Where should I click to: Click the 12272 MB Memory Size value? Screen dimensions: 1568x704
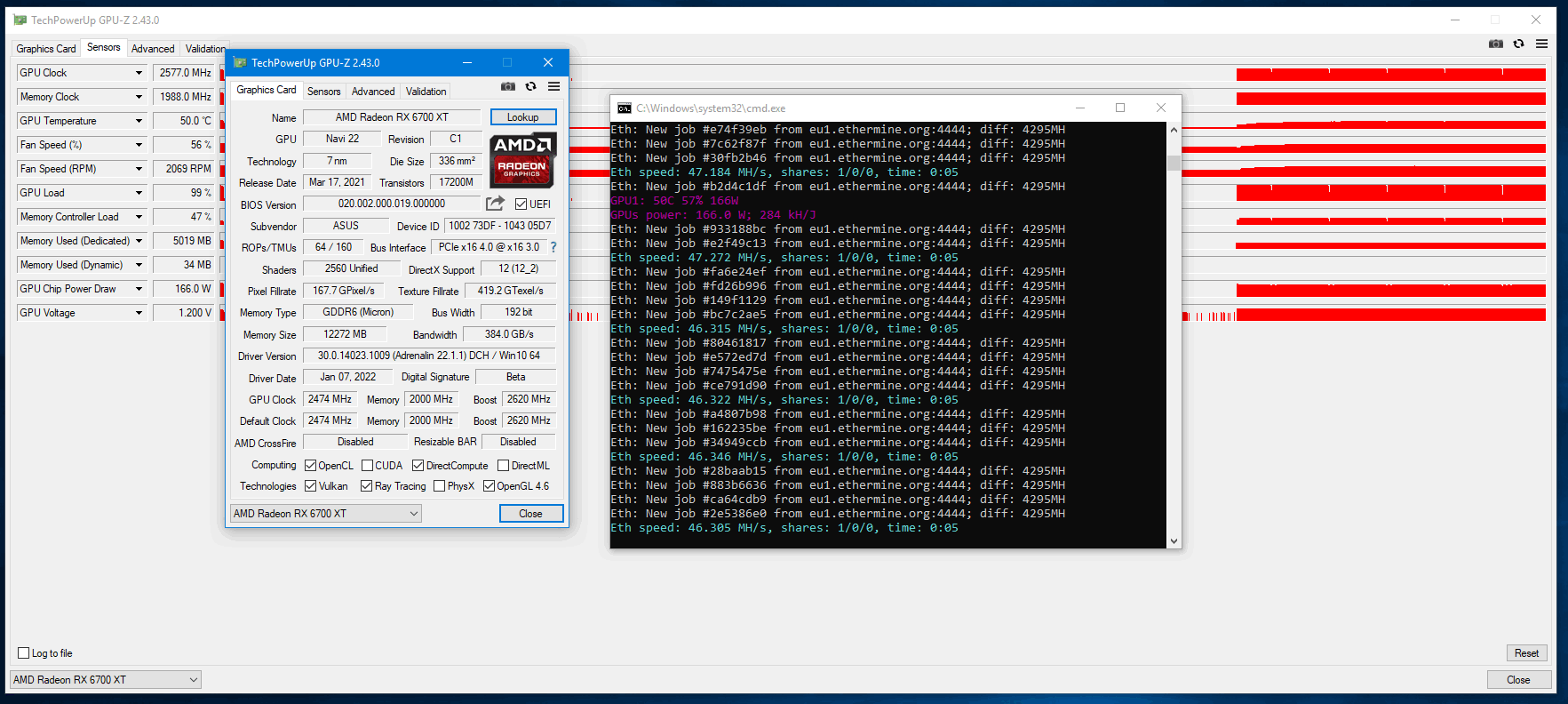(x=345, y=334)
